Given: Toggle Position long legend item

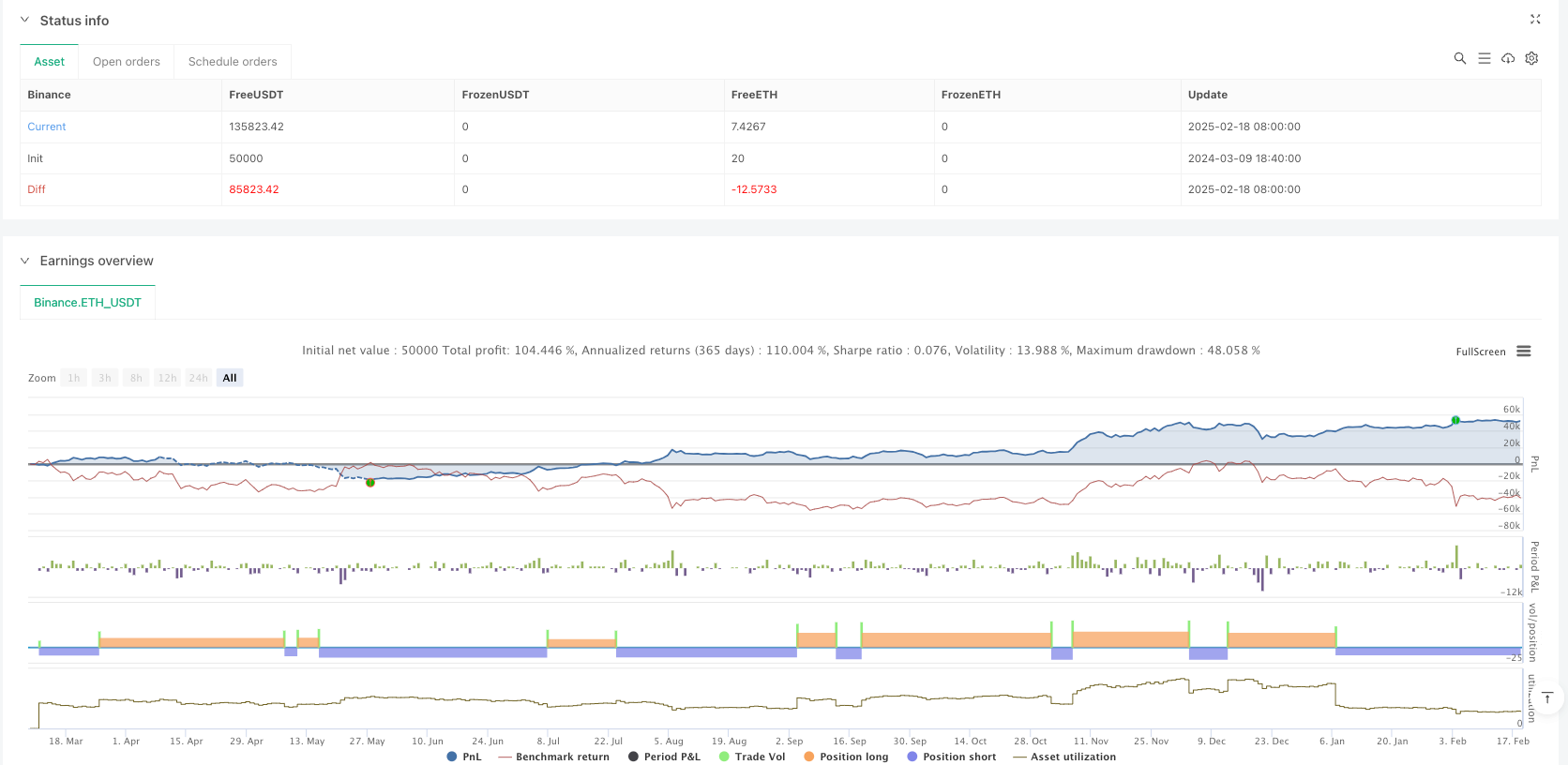Looking at the screenshot, I should pyautogui.click(x=846, y=757).
